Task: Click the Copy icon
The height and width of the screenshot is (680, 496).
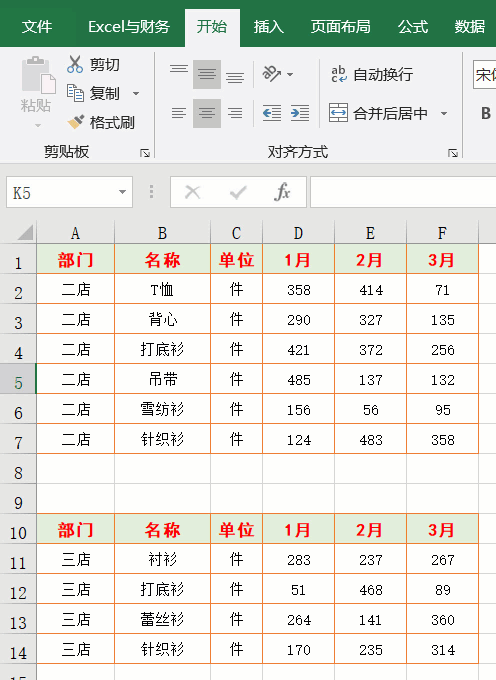Action: (75, 93)
